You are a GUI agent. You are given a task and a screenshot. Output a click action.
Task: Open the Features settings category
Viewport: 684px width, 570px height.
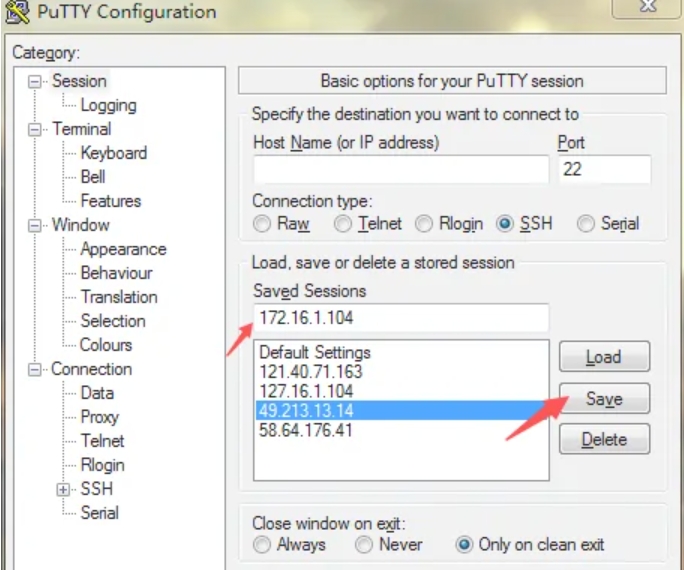click(111, 201)
